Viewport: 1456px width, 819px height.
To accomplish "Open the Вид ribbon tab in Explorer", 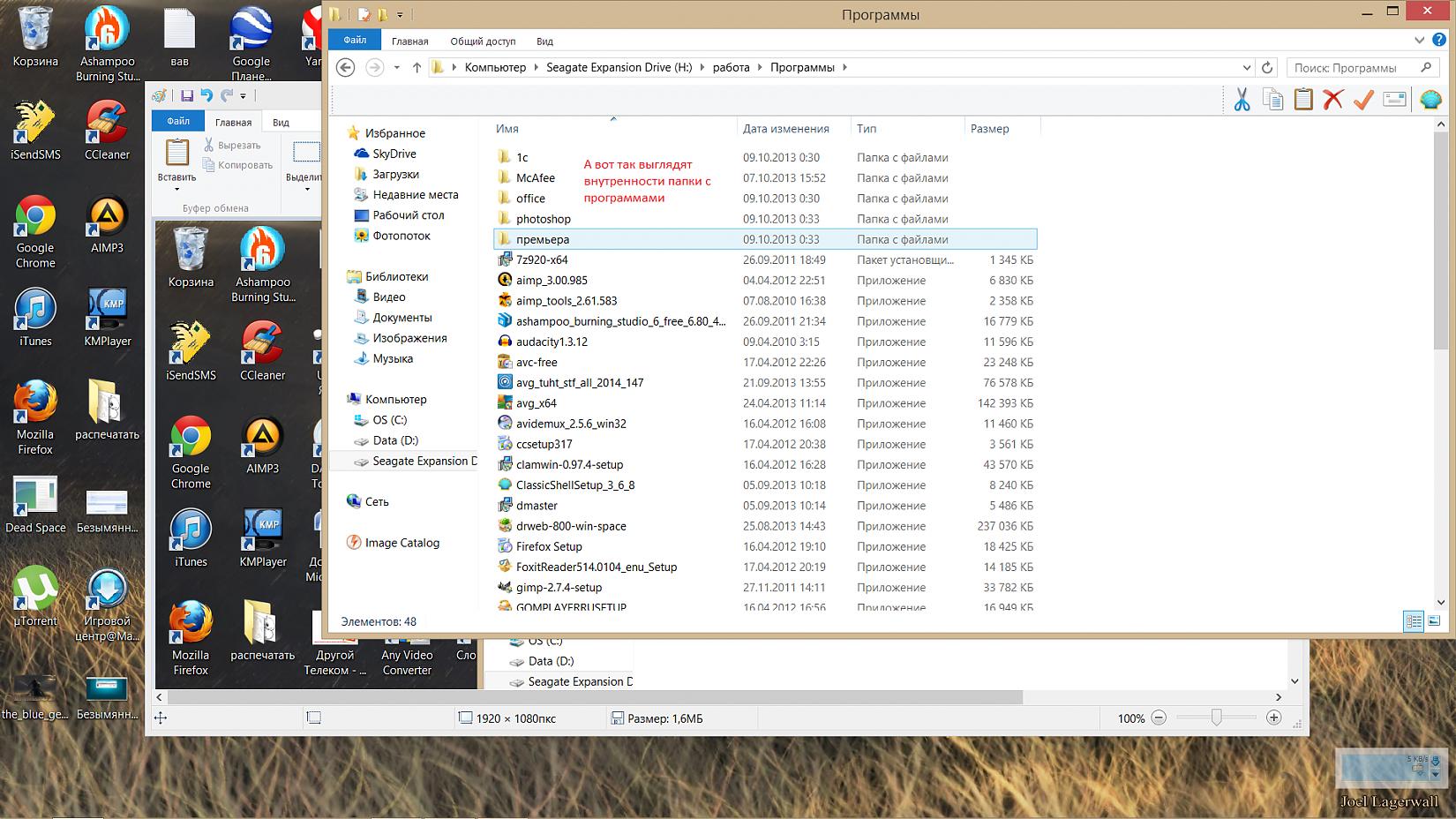I will (x=544, y=41).
